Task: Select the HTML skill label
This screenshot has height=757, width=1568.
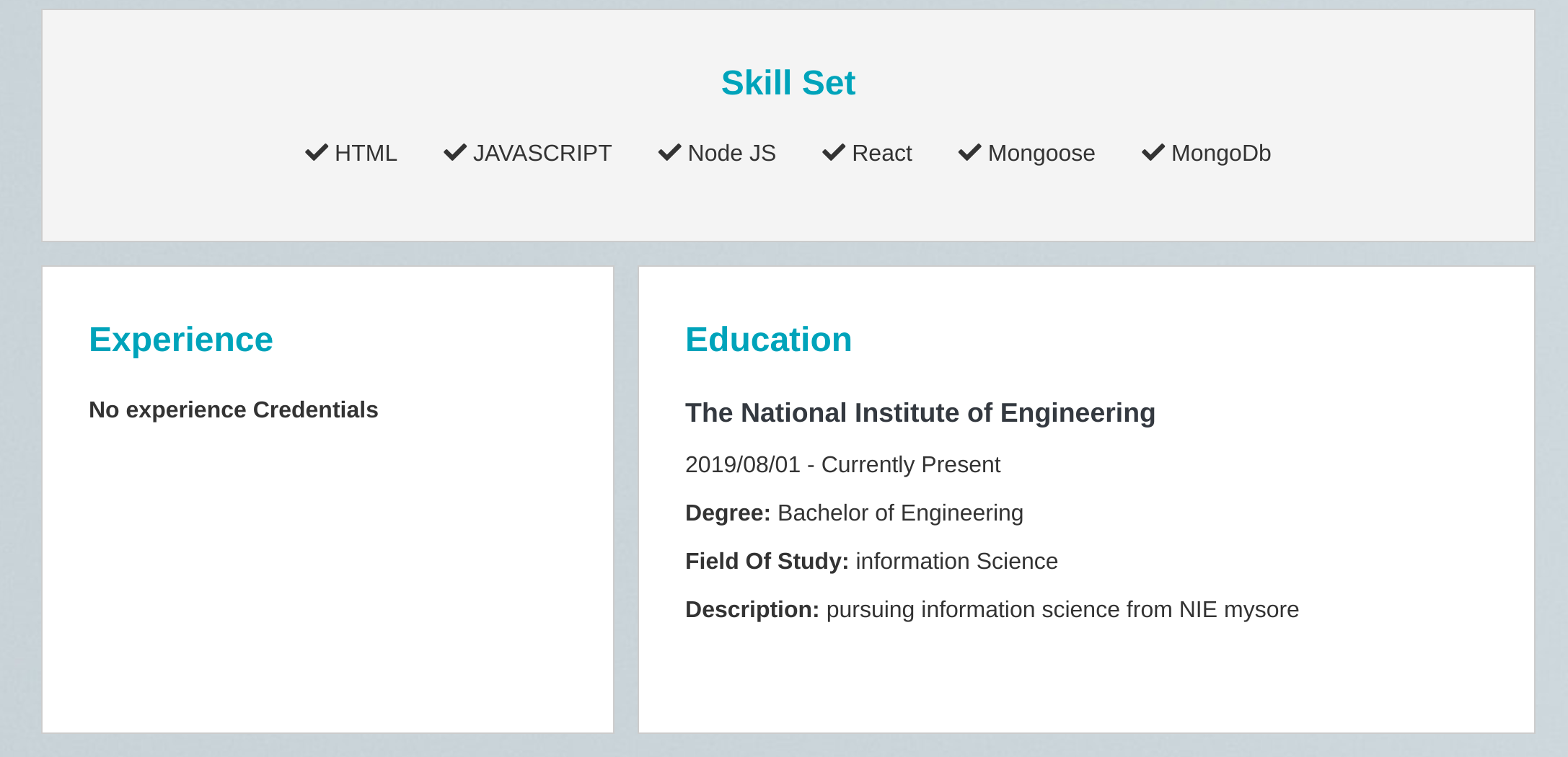Action: point(366,153)
